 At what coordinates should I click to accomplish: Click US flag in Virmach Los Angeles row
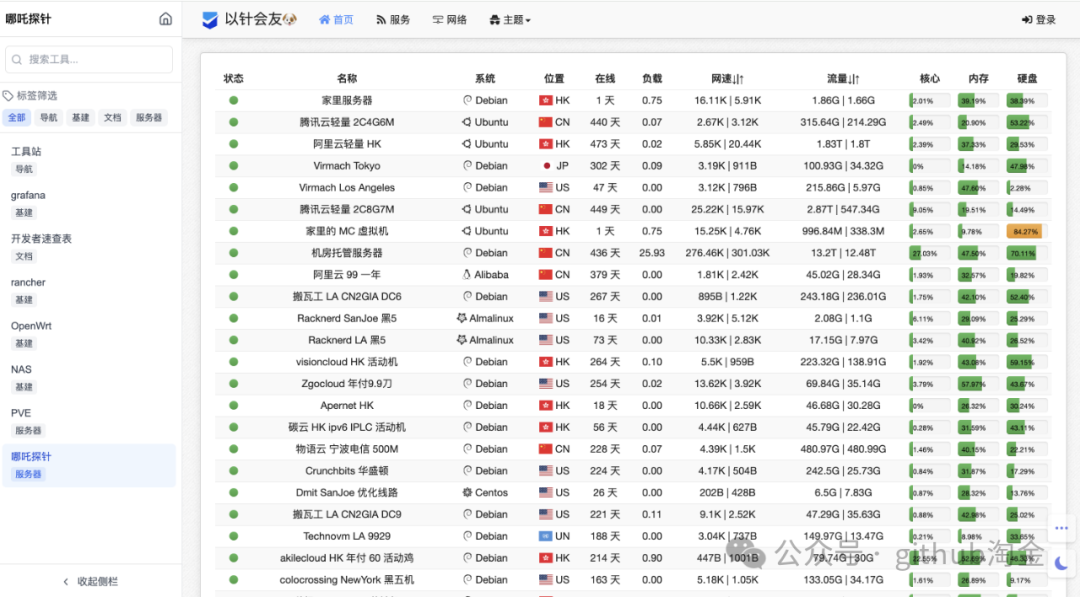click(x=546, y=187)
